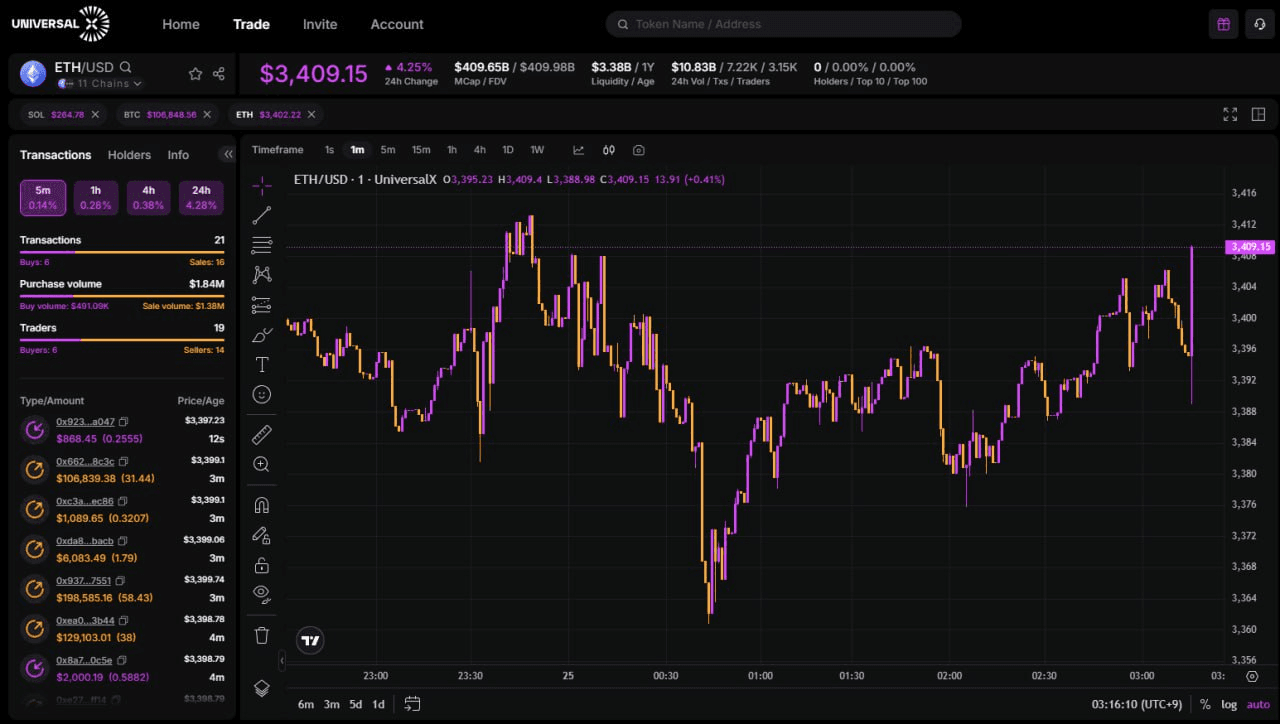Open transaction address 0x923...a047

85,422
